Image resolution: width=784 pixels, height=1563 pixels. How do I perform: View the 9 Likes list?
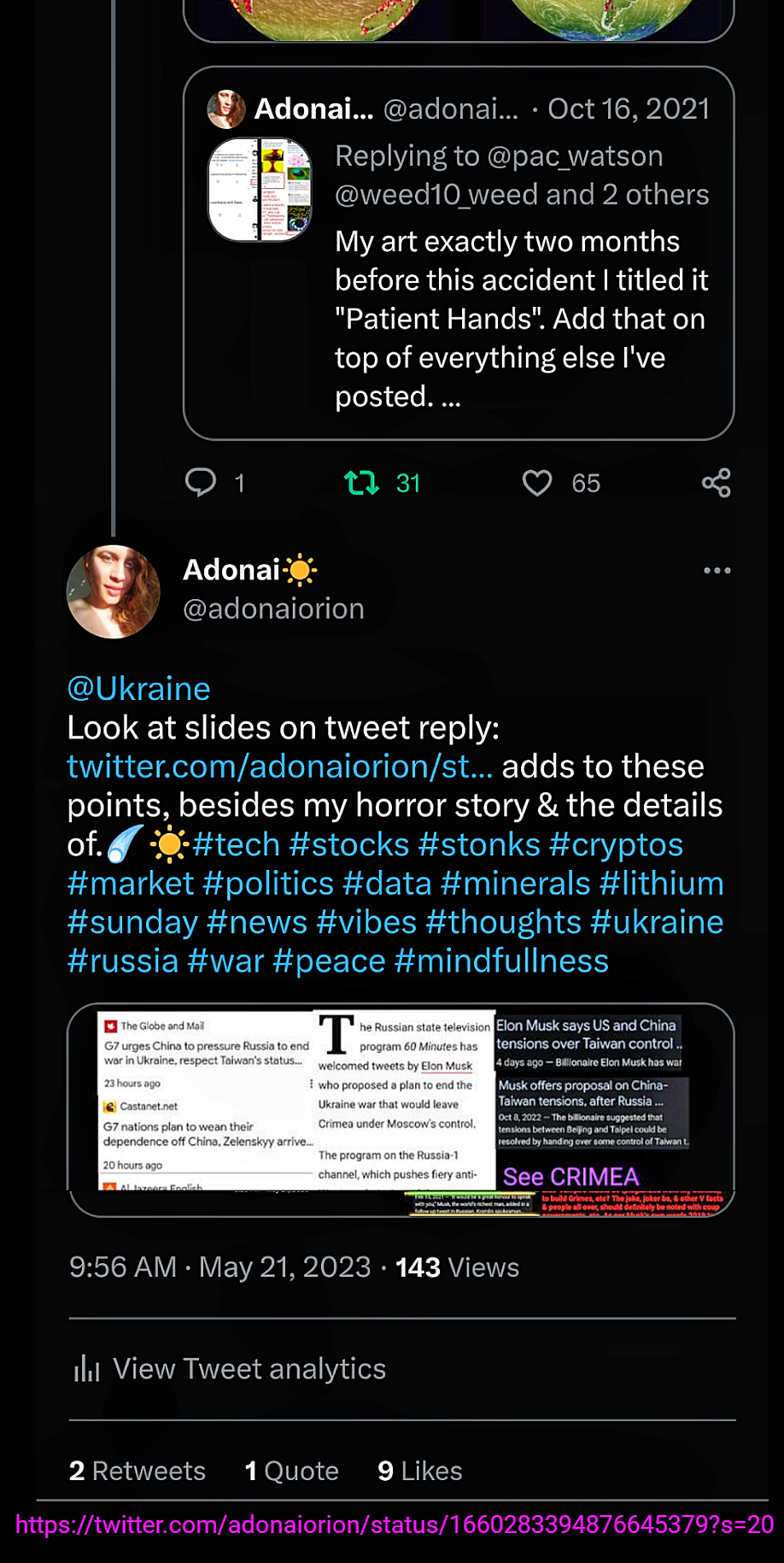tap(420, 1471)
